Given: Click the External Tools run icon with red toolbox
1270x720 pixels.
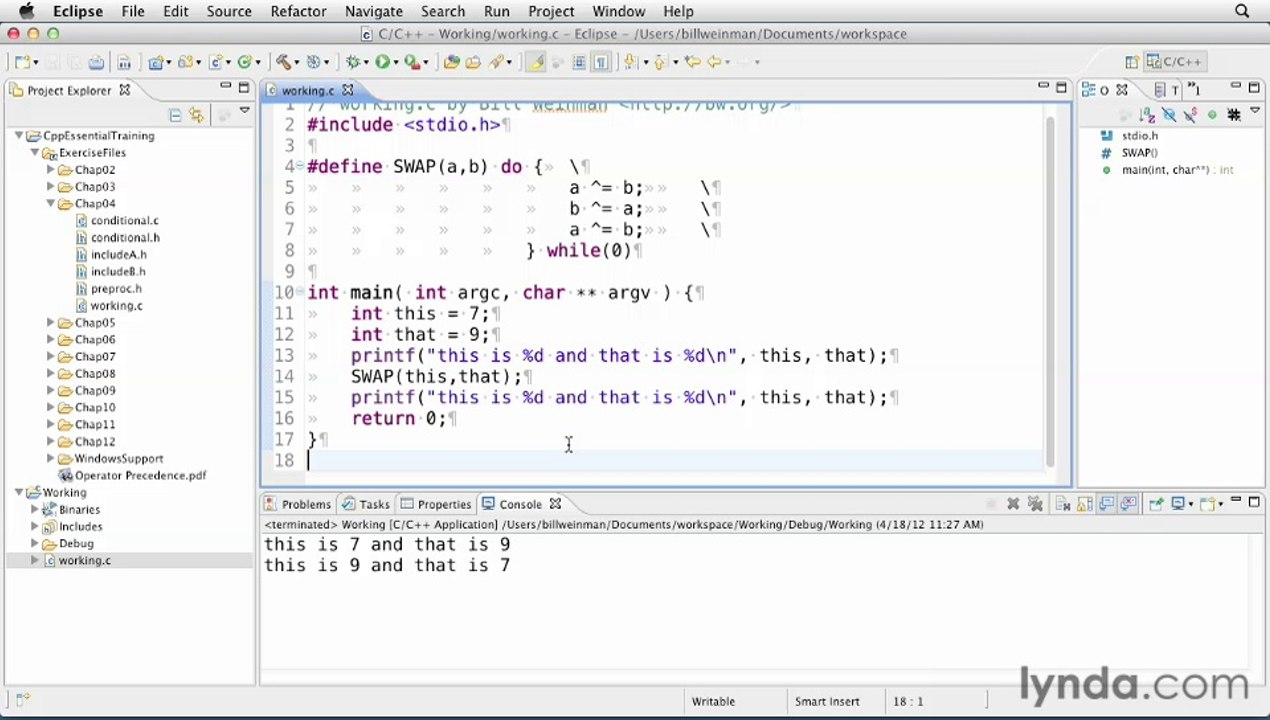Looking at the screenshot, I should pyautogui.click(x=411, y=62).
